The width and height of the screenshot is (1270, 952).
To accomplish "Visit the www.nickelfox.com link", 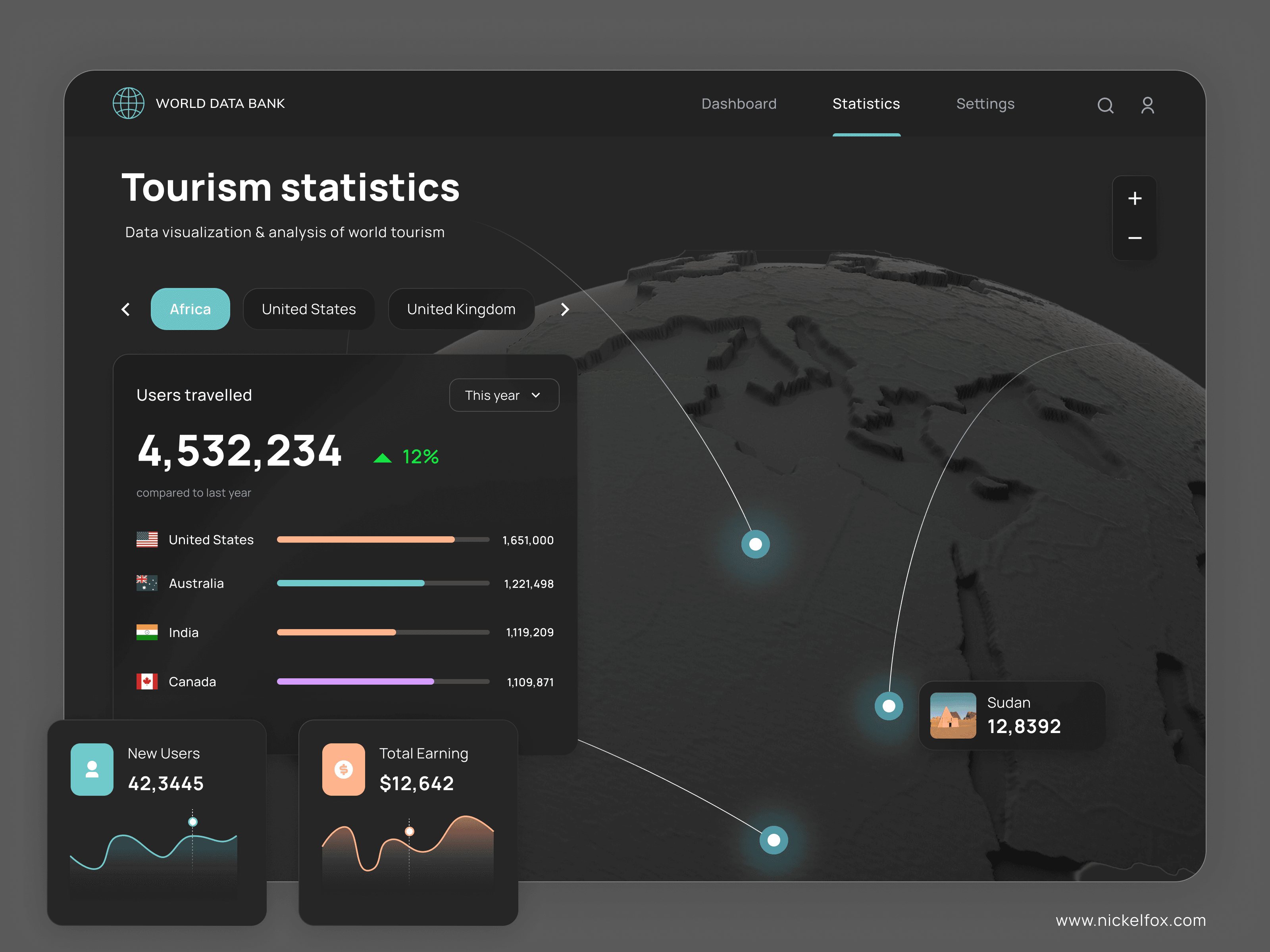I will pos(1130,920).
